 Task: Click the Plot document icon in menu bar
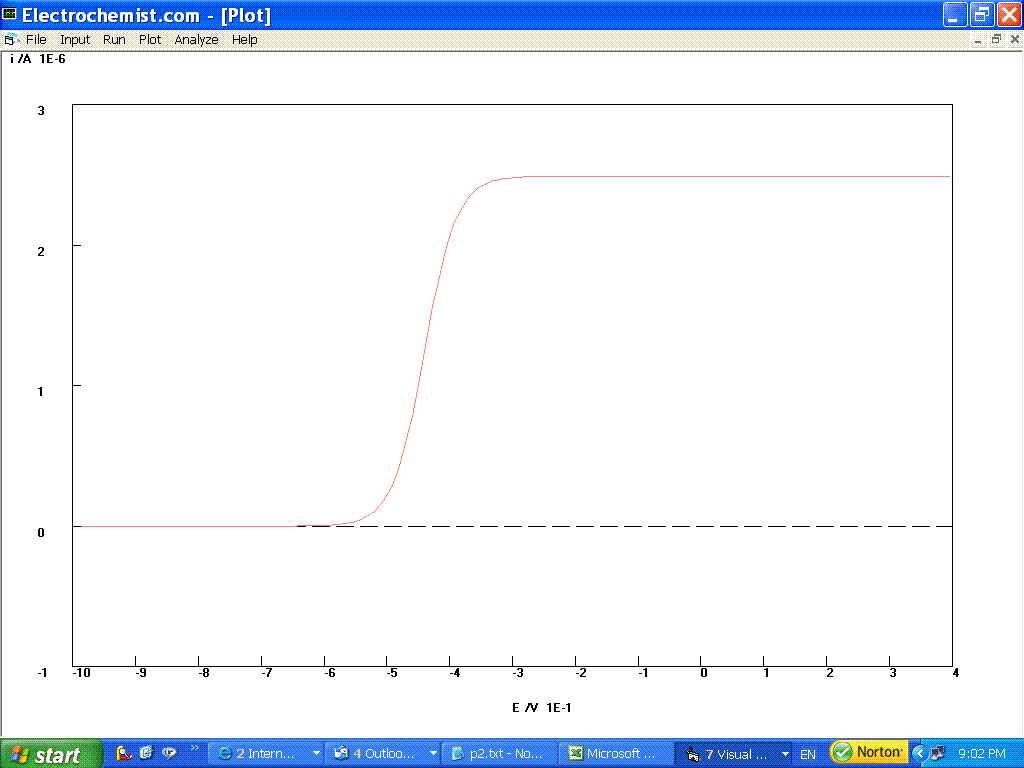pyautogui.click(x=11, y=40)
